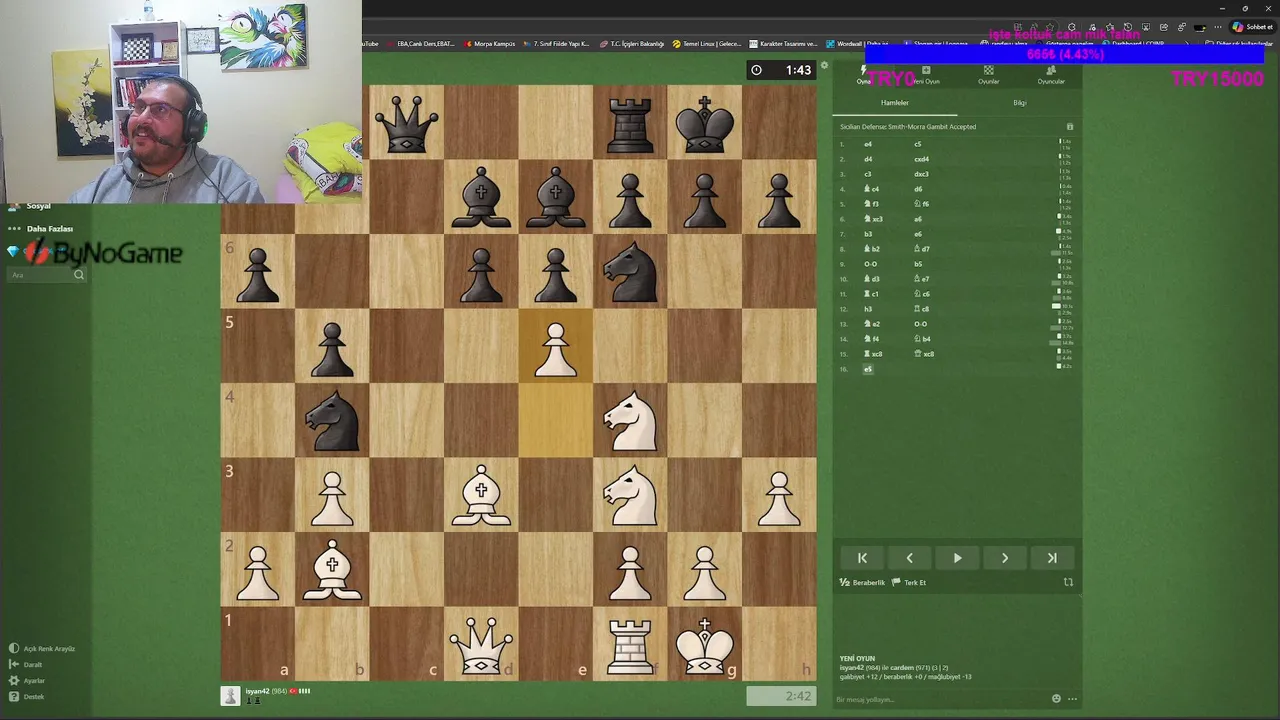1280x720 pixels.
Task: Step back one move
Action: click(909, 558)
